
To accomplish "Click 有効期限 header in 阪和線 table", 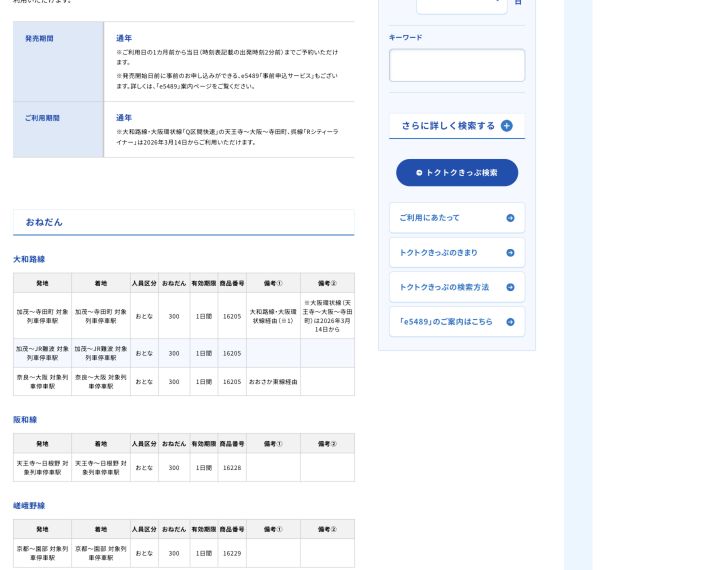I will [204, 444].
